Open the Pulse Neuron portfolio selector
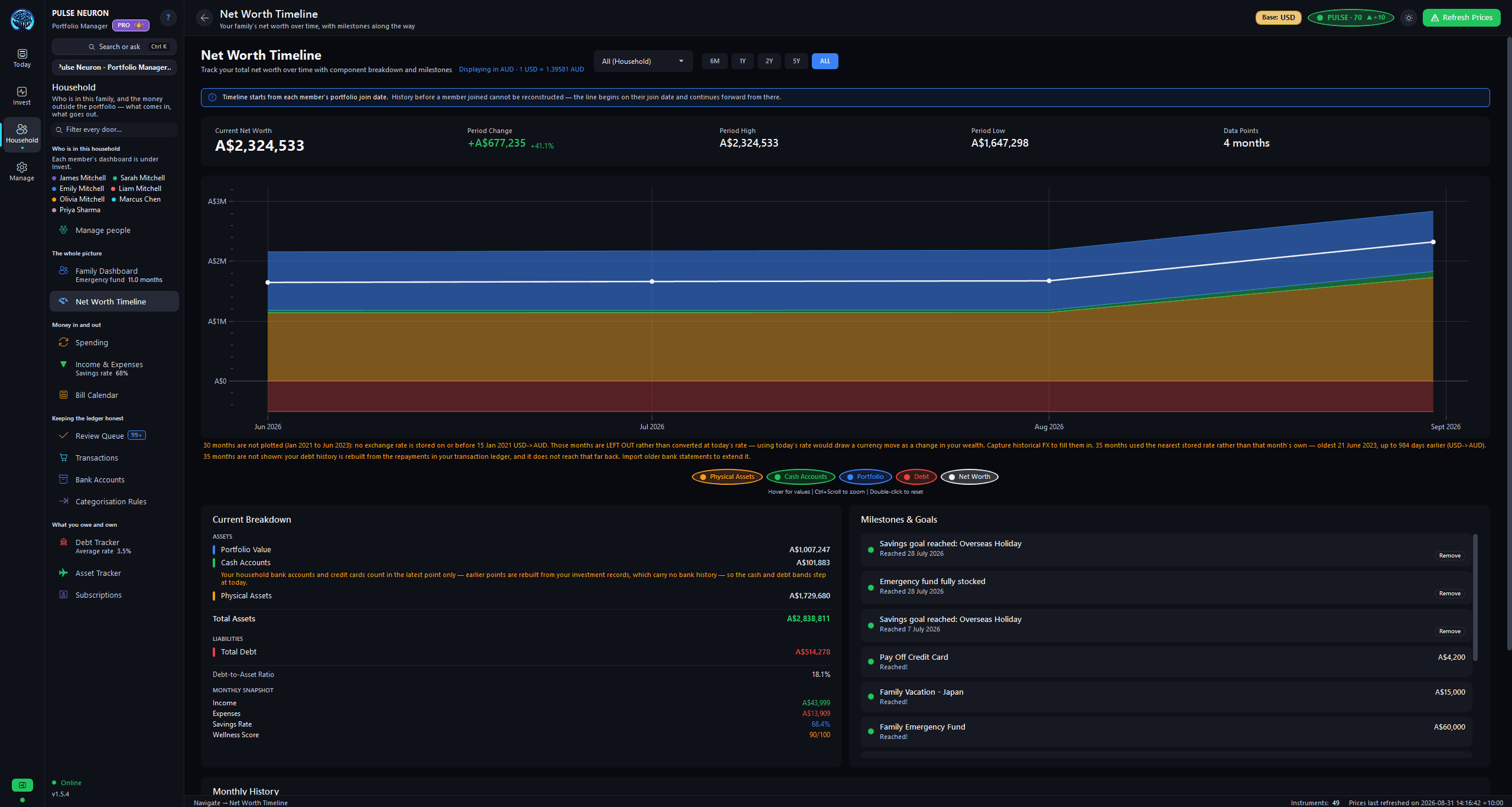This screenshot has height=807, width=1512. 115,67
